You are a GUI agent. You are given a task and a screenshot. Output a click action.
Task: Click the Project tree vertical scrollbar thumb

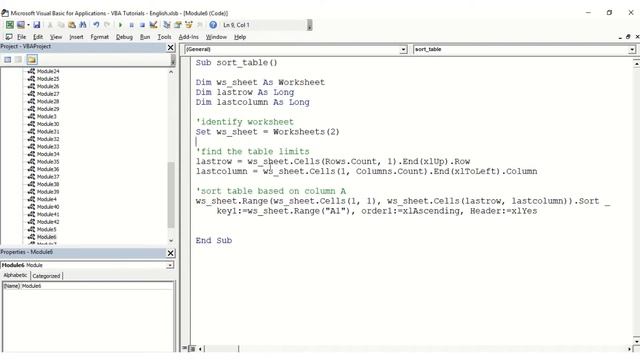click(171, 195)
